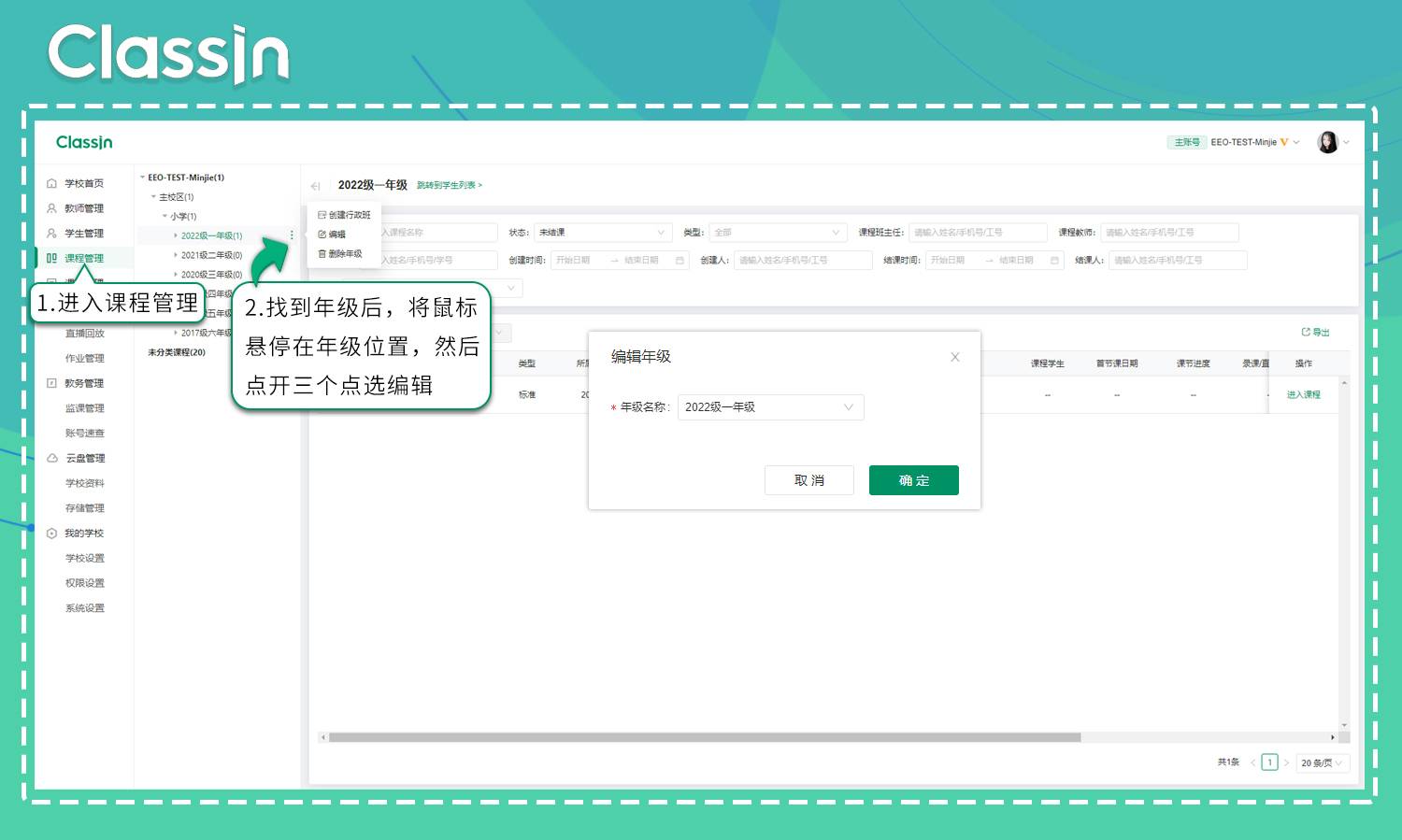Image resolution: width=1402 pixels, height=840 pixels.
Task: Click page number 1 in pagination
Action: 1269,762
